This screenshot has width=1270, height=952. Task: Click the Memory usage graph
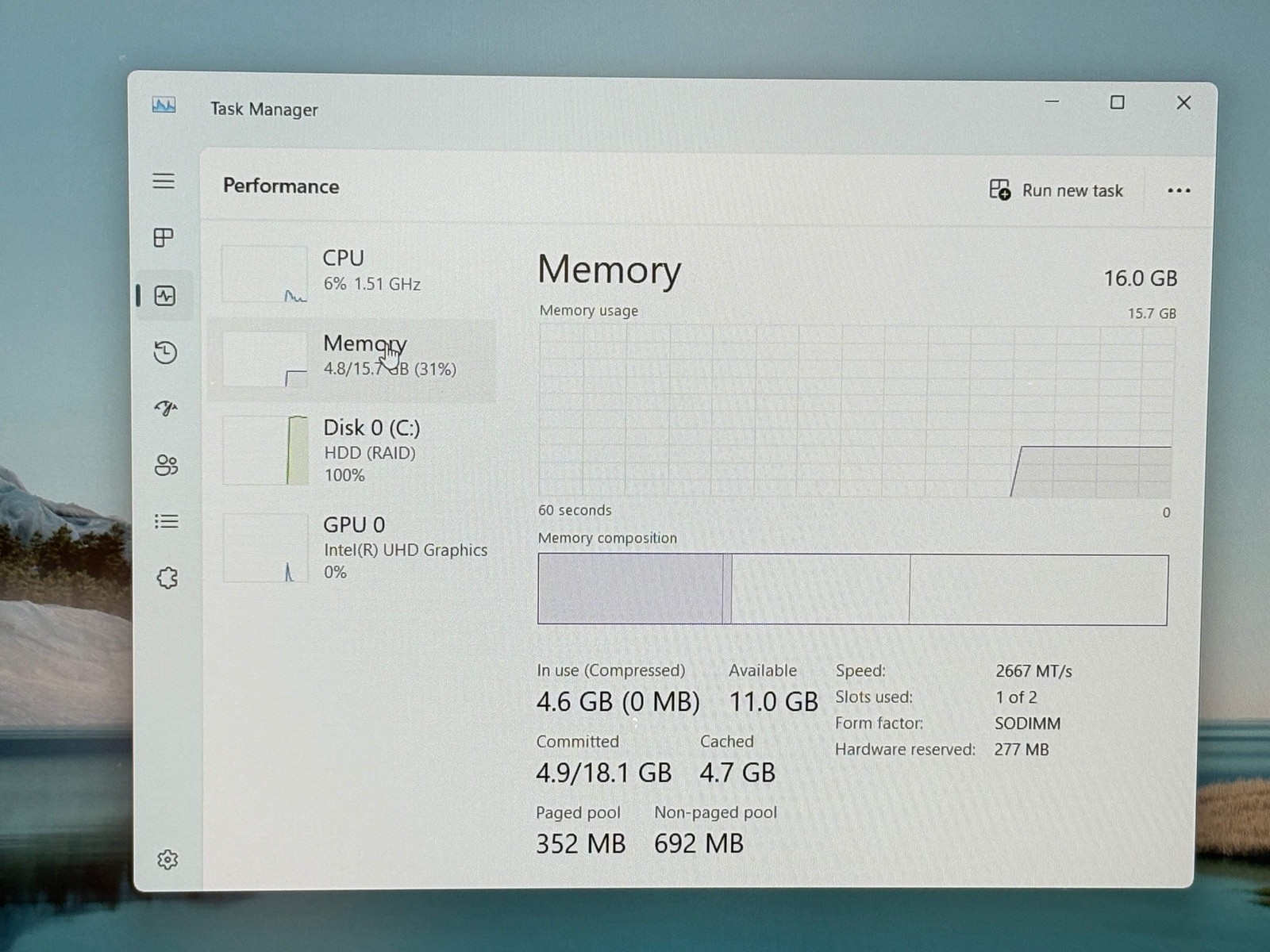856,411
